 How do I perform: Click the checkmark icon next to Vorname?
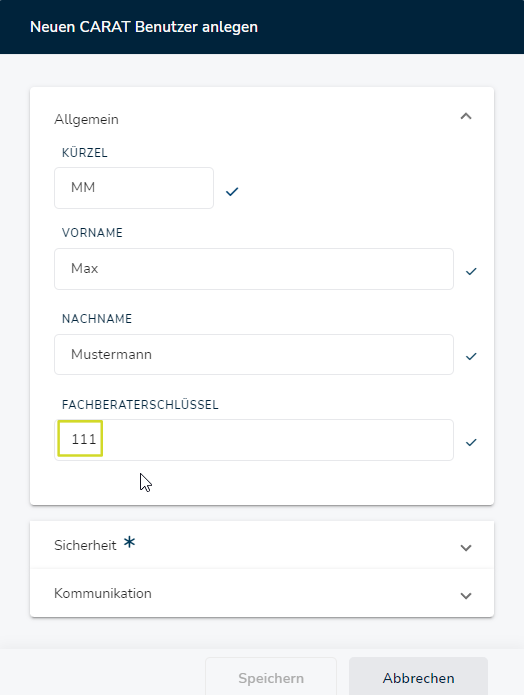tap(471, 271)
